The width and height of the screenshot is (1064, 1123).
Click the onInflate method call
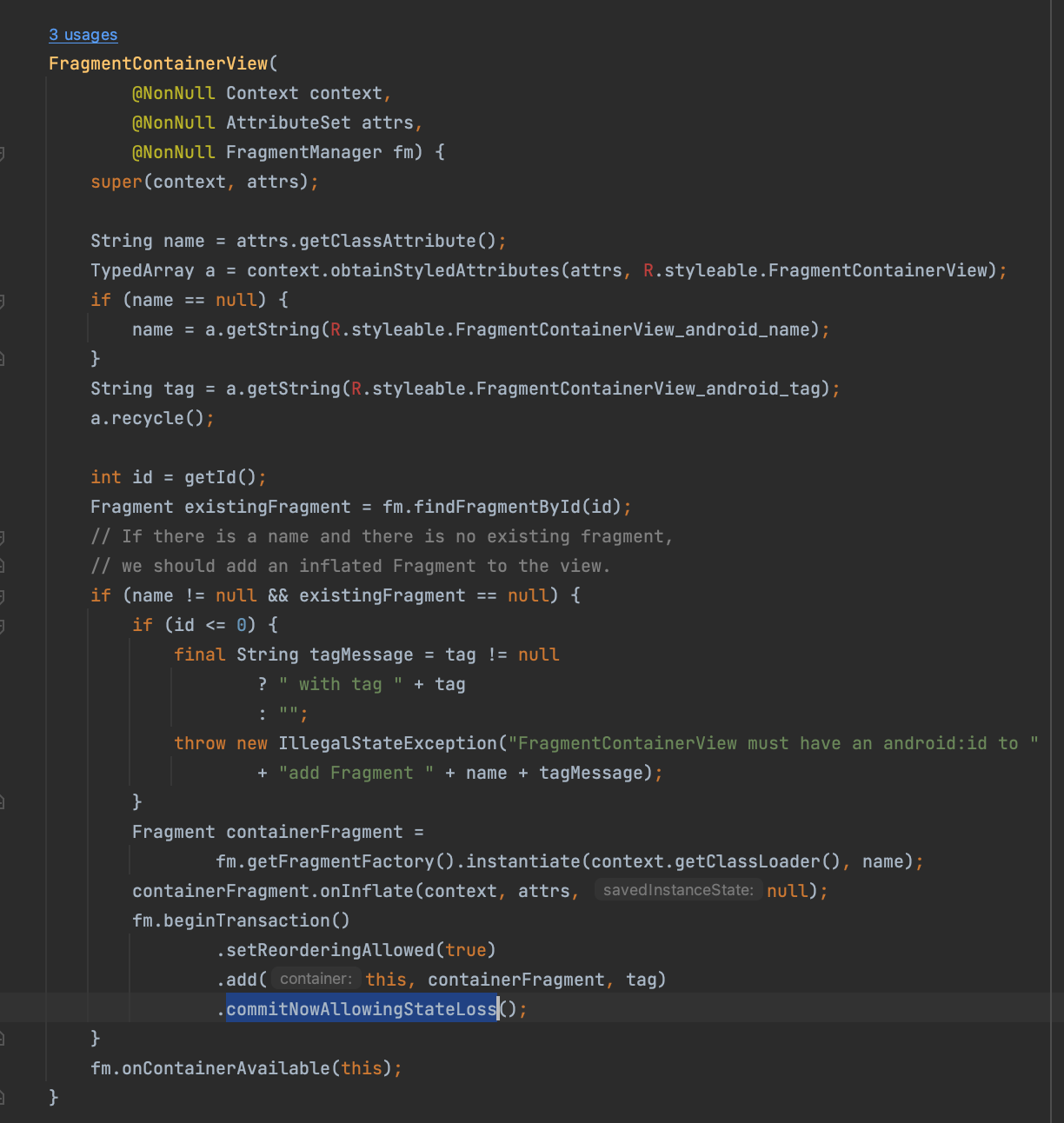pyautogui.click(x=367, y=891)
